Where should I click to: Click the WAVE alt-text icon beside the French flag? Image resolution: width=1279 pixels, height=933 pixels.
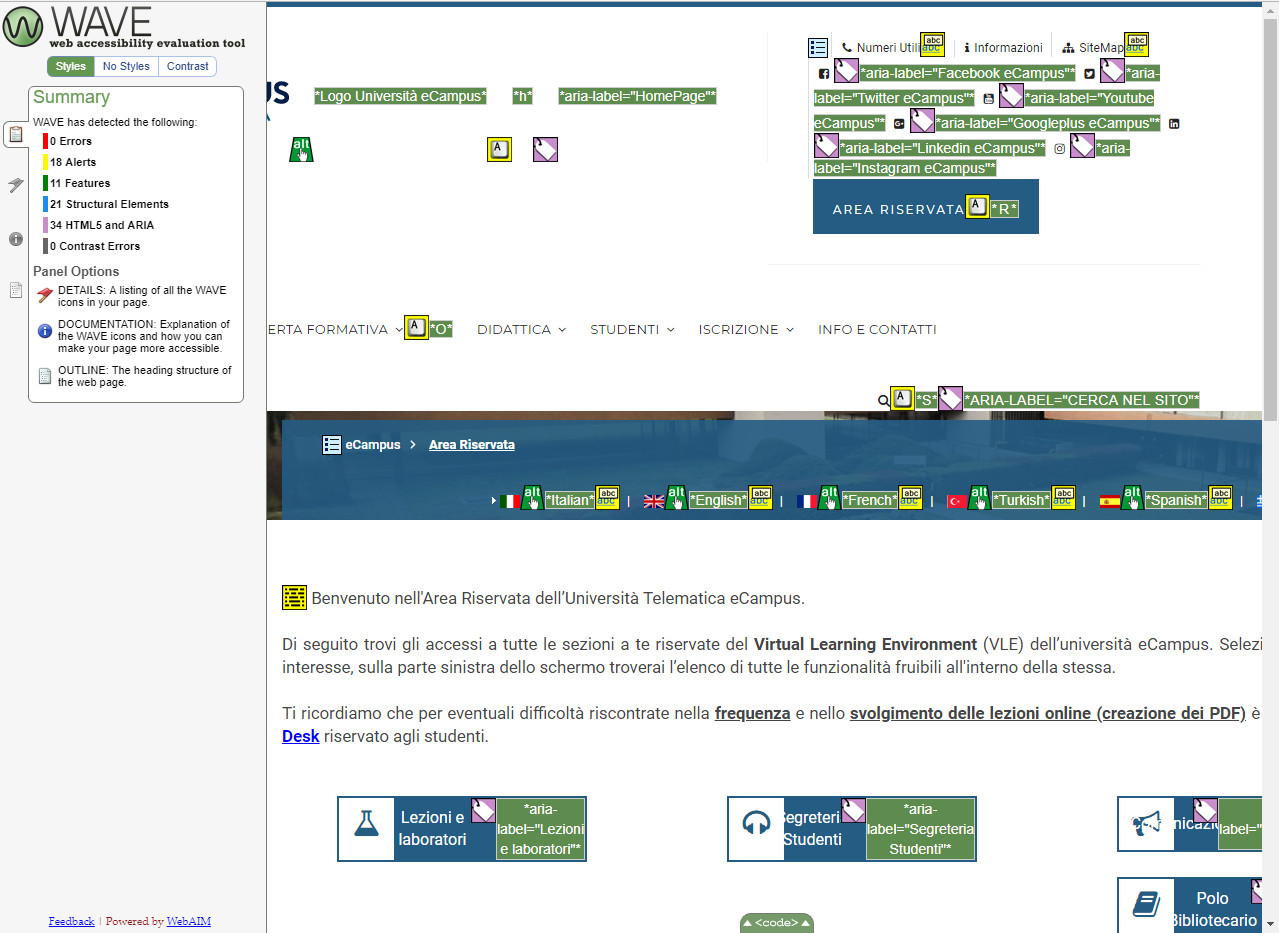click(830, 497)
